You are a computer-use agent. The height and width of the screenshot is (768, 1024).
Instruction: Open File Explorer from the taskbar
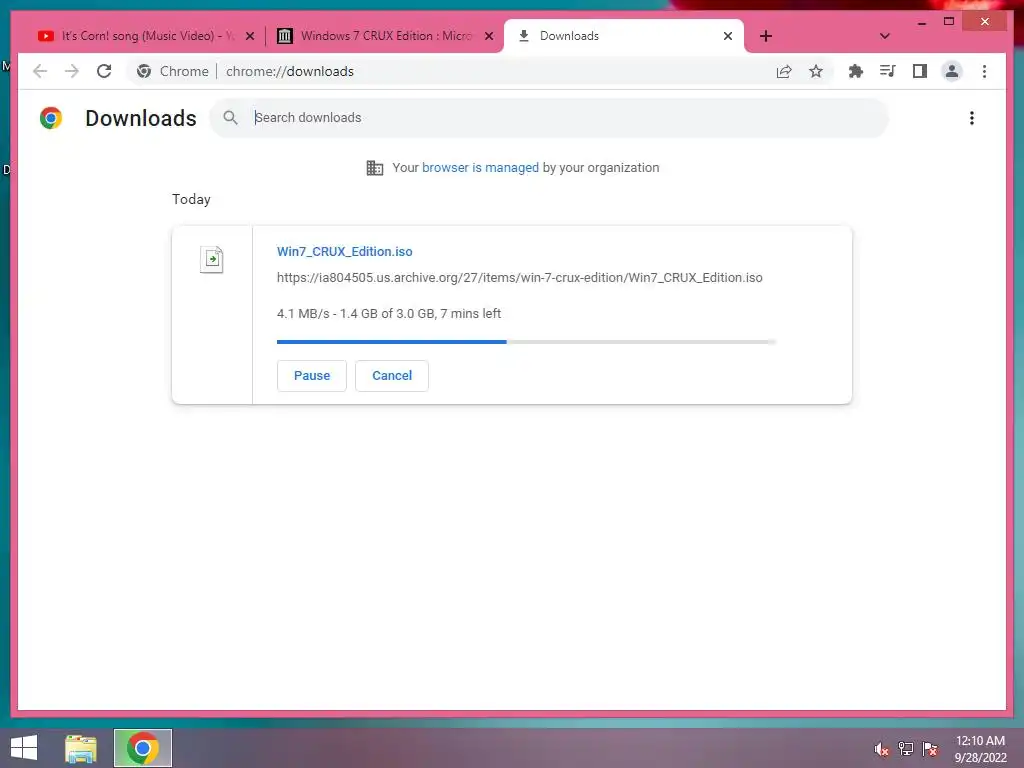(x=81, y=748)
